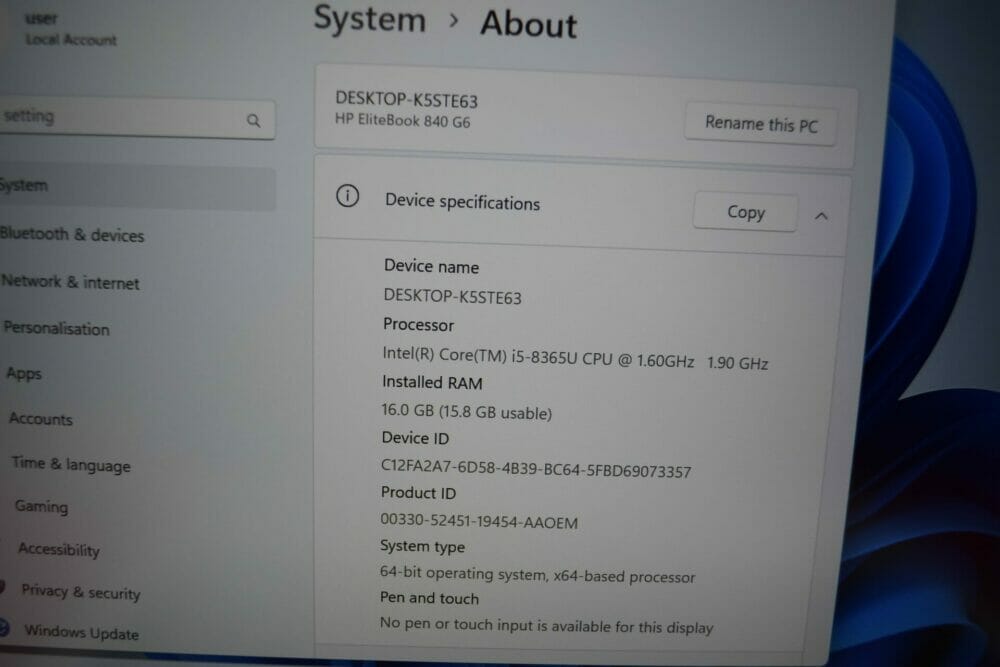This screenshot has width=1000, height=667.
Task: Click the DESKTOP-K5STE63 value under Device name
Action: click(x=452, y=297)
